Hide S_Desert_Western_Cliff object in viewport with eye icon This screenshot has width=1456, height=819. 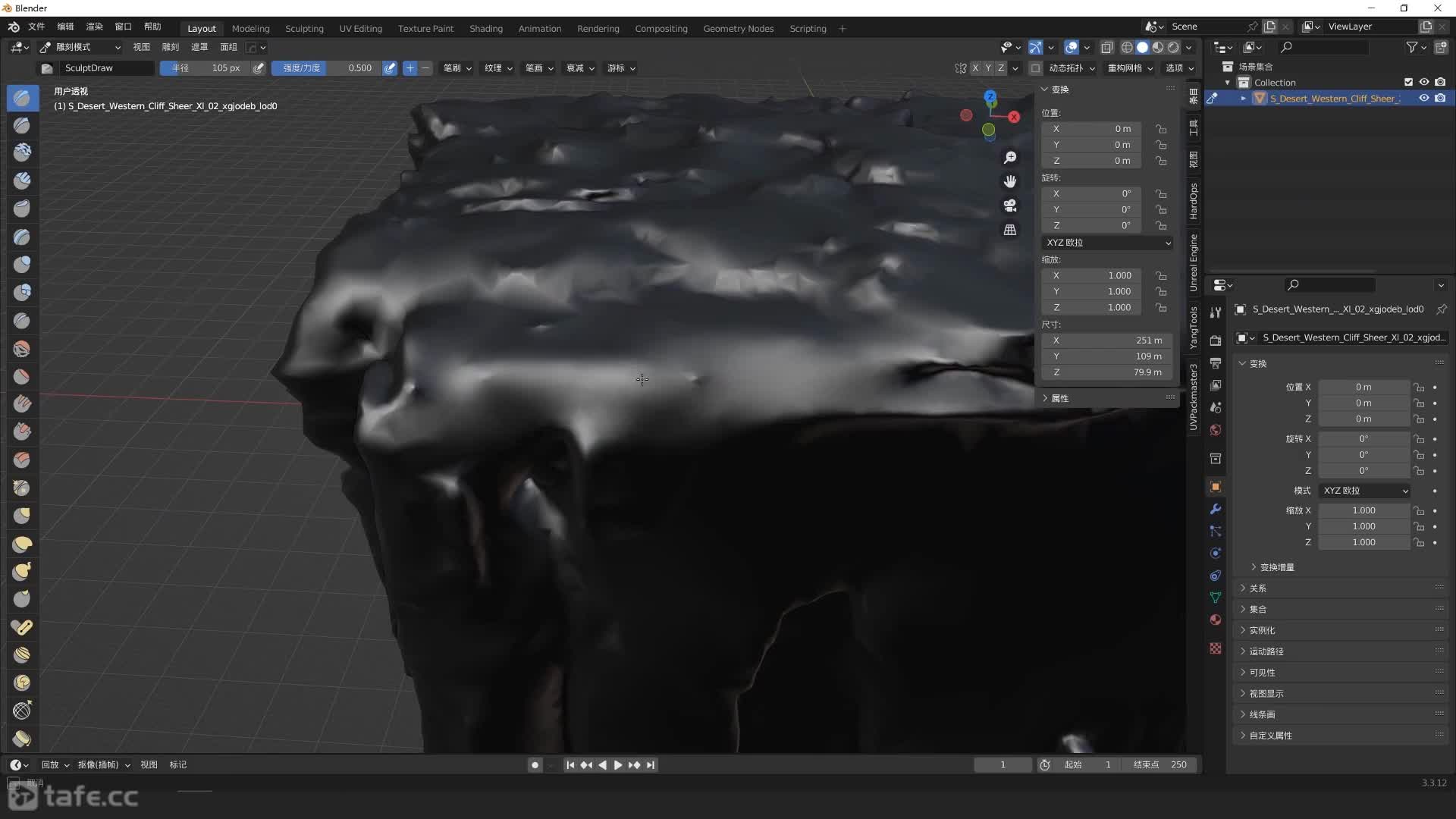coord(1424,98)
